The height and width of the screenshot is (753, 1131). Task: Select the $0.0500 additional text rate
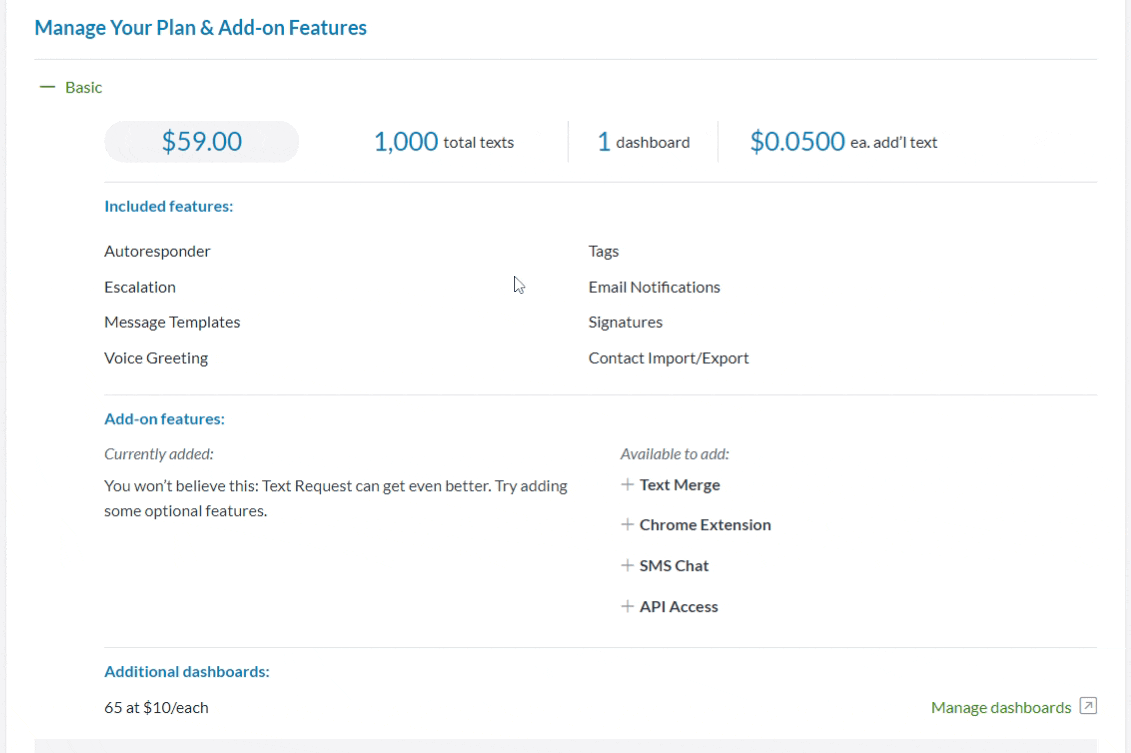click(x=843, y=142)
